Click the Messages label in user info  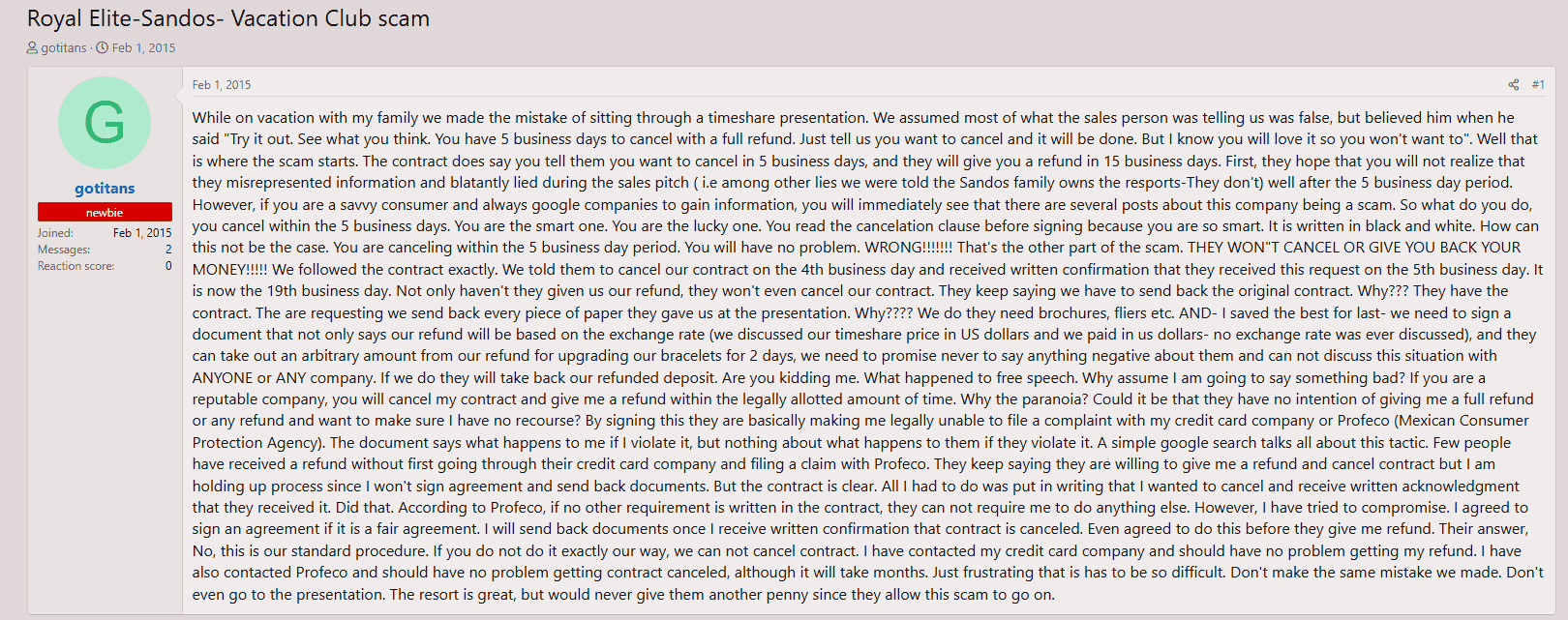[64, 250]
